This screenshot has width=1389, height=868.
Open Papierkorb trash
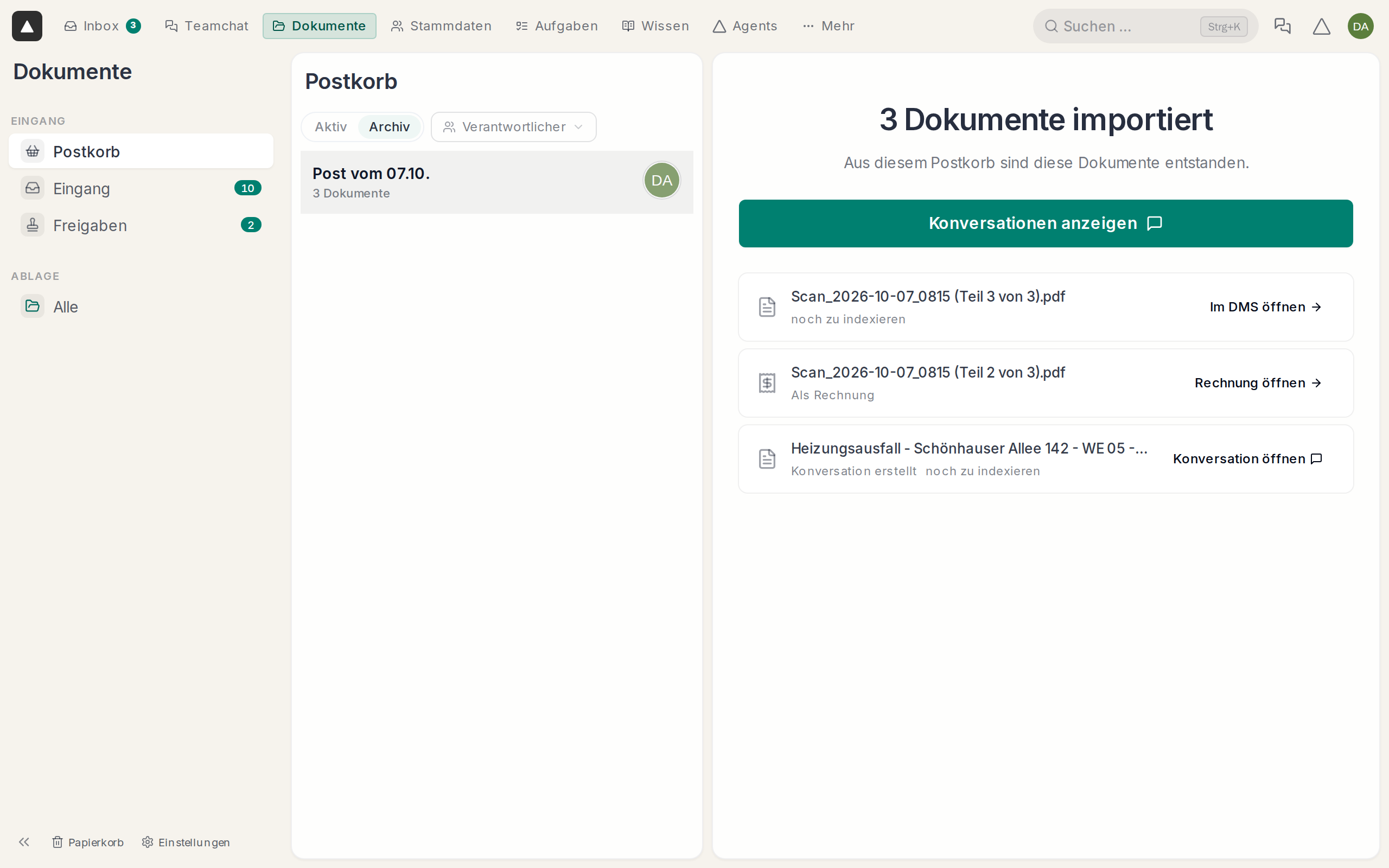(x=88, y=841)
